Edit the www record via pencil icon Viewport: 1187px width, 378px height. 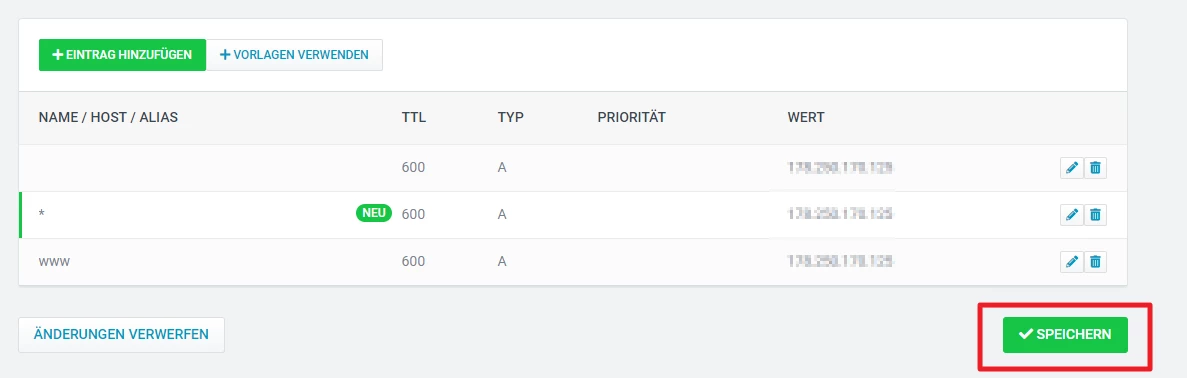[1071, 262]
